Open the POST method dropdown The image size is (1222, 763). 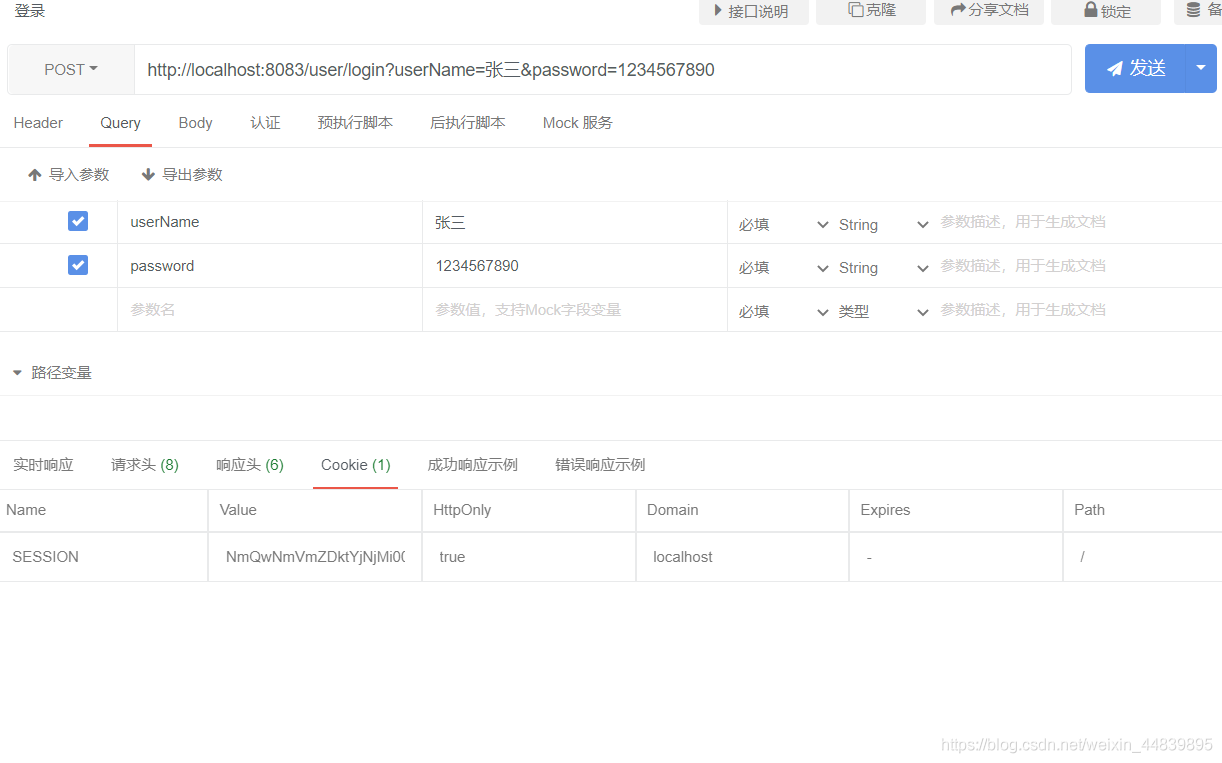[71, 70]
